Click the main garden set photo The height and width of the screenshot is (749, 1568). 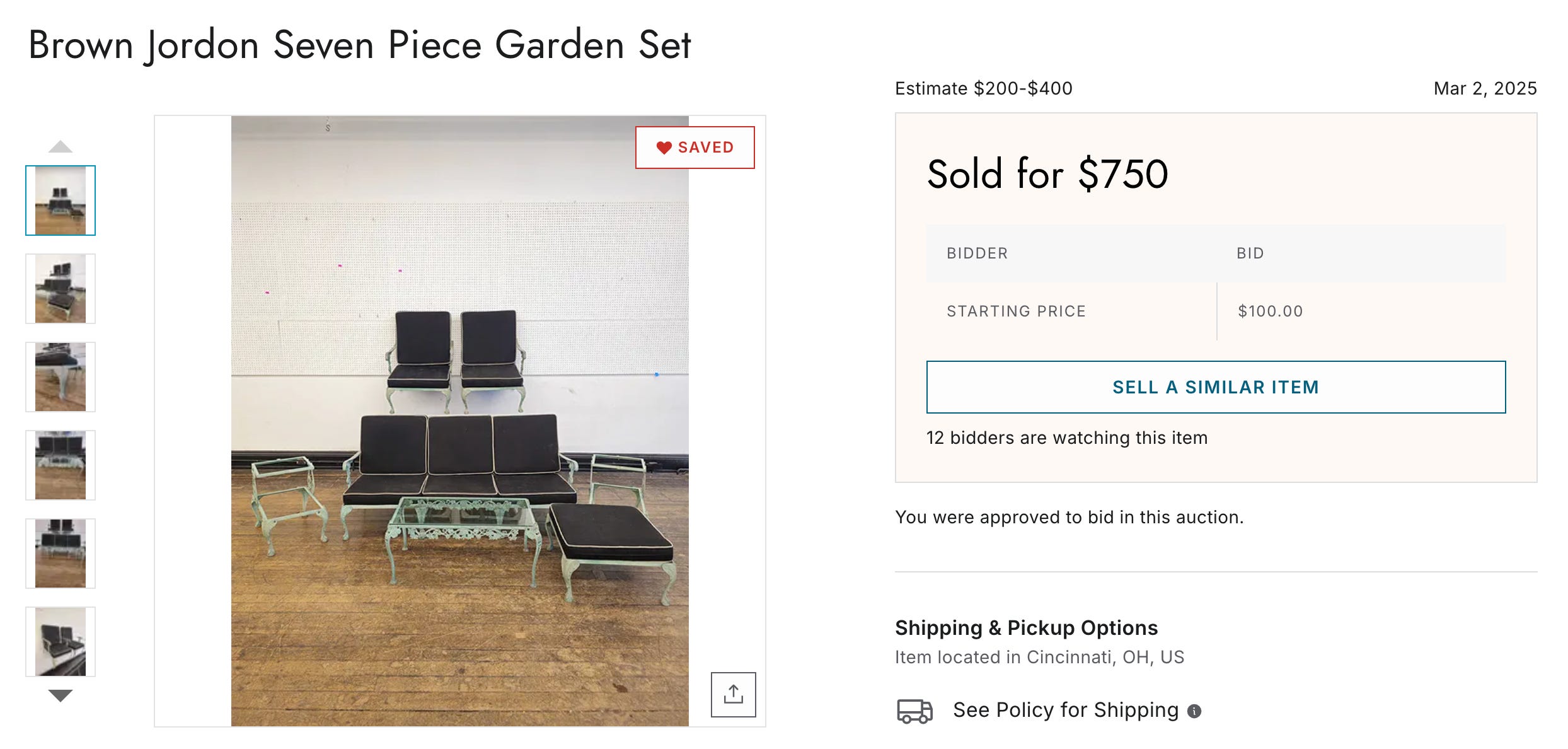click(x=459, y=441)
